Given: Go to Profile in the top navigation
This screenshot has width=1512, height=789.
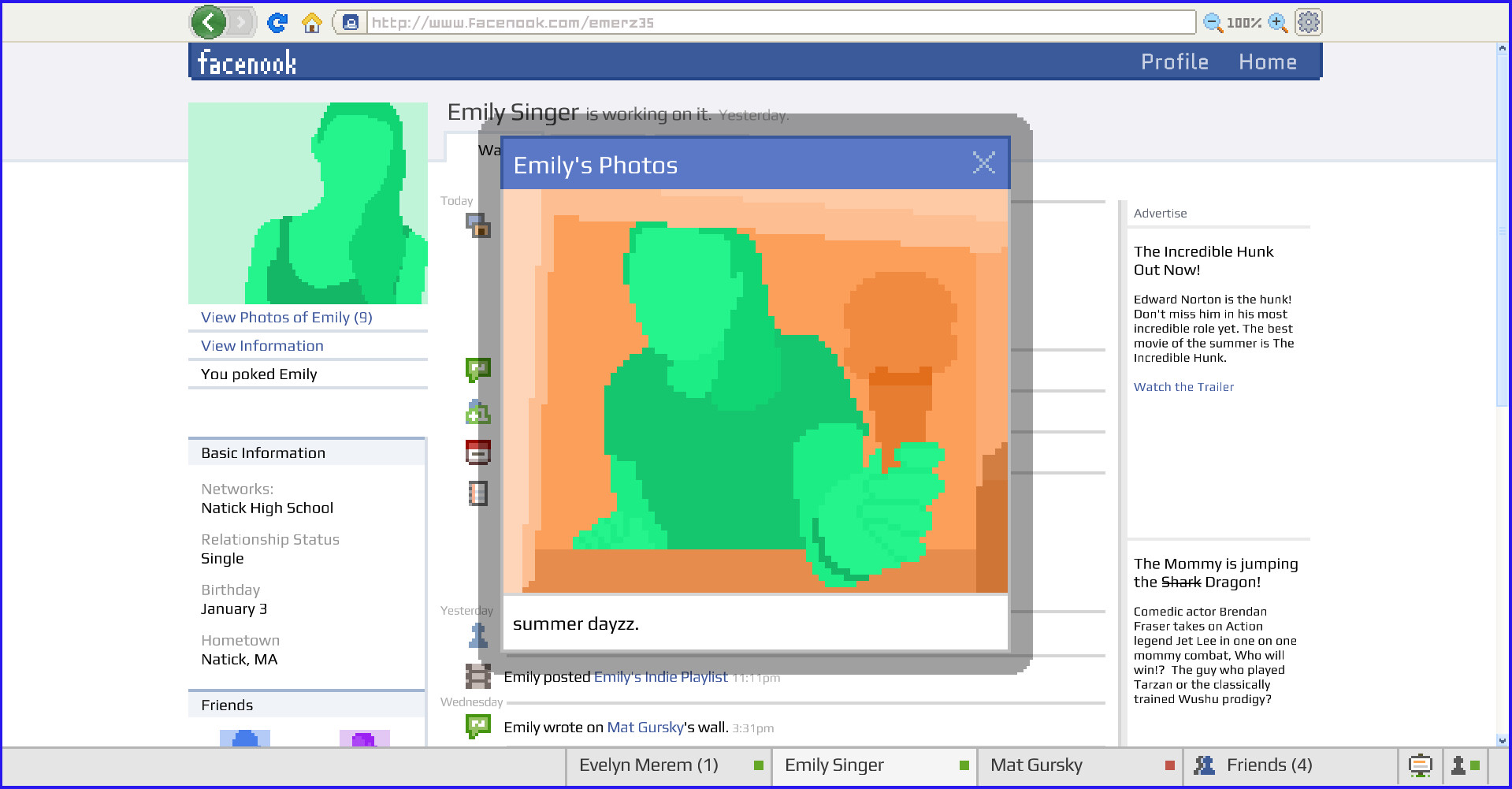Looking at the screenshot, I should [1174, 62].
